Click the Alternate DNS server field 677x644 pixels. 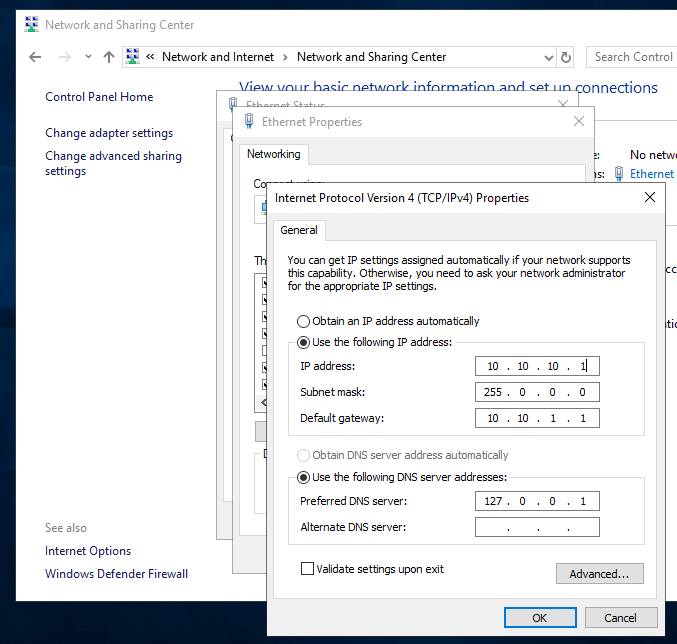537,527
